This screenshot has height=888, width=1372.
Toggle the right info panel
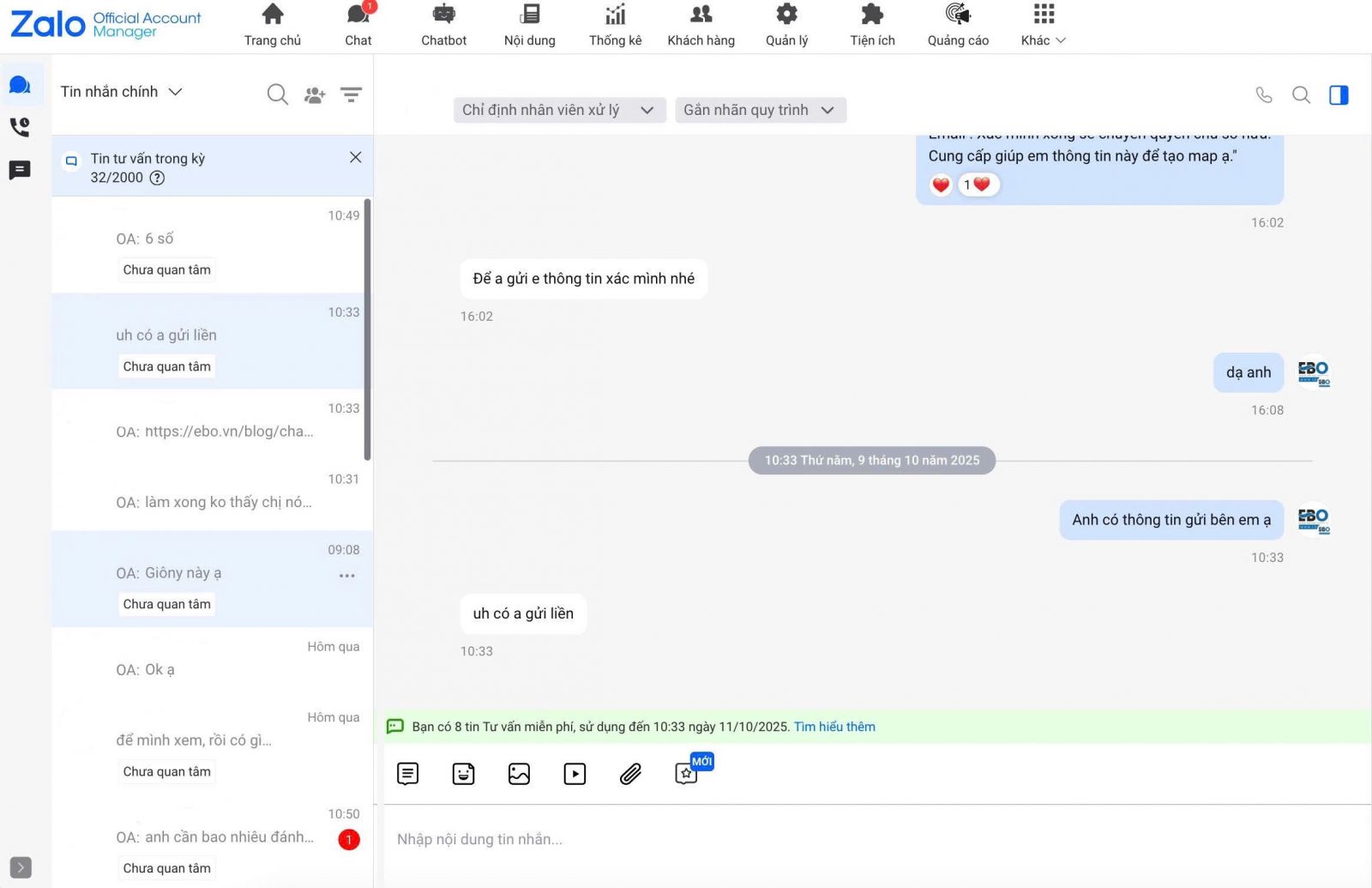(x=1339, y=95)
